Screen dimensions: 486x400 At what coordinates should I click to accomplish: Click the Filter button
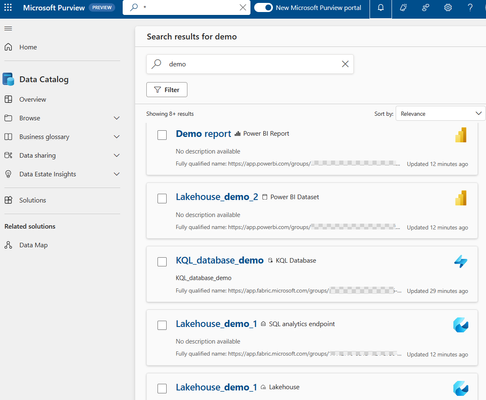tap(167, 90)
